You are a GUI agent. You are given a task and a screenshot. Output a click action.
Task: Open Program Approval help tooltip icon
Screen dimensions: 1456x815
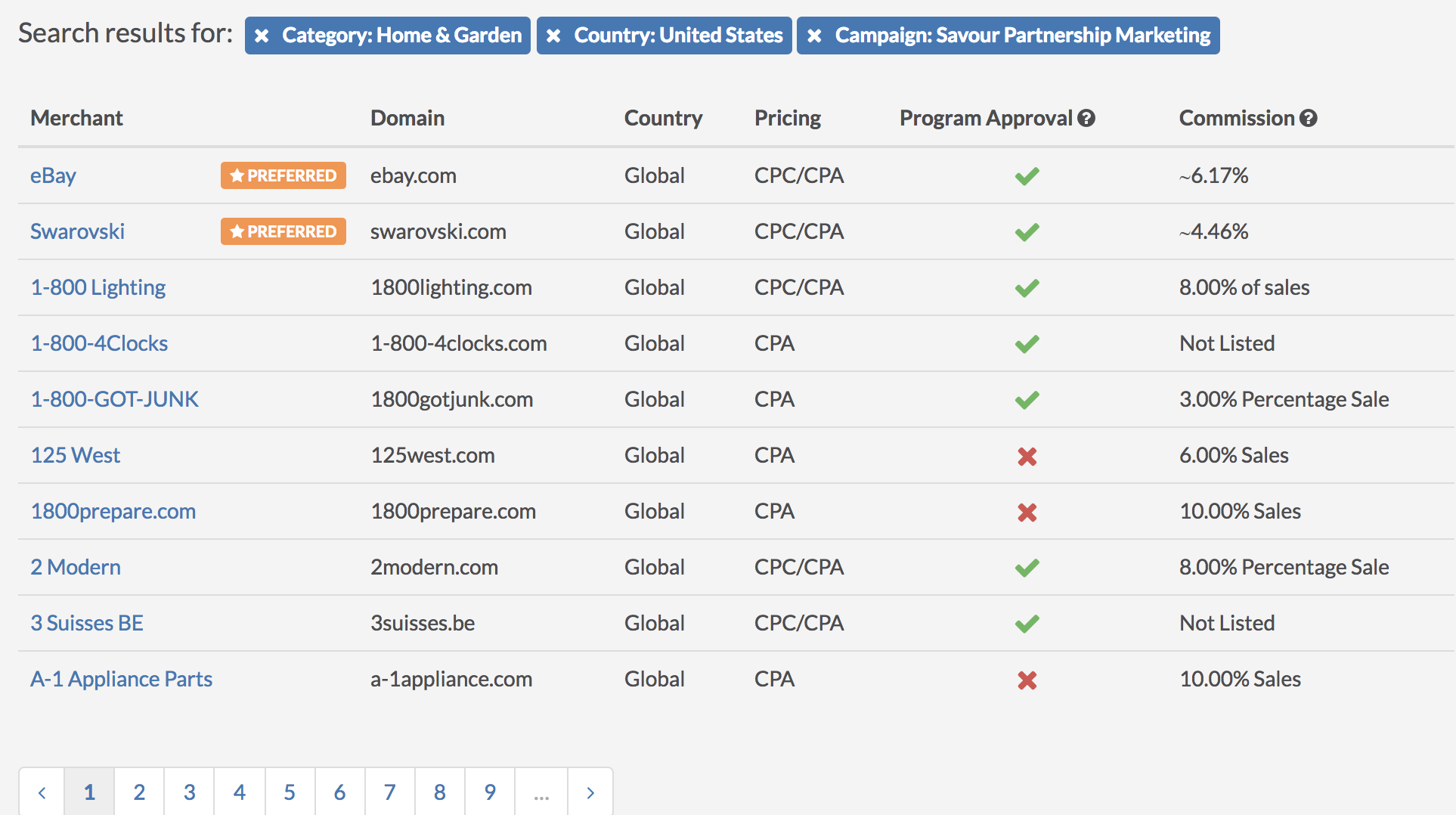1086,118
